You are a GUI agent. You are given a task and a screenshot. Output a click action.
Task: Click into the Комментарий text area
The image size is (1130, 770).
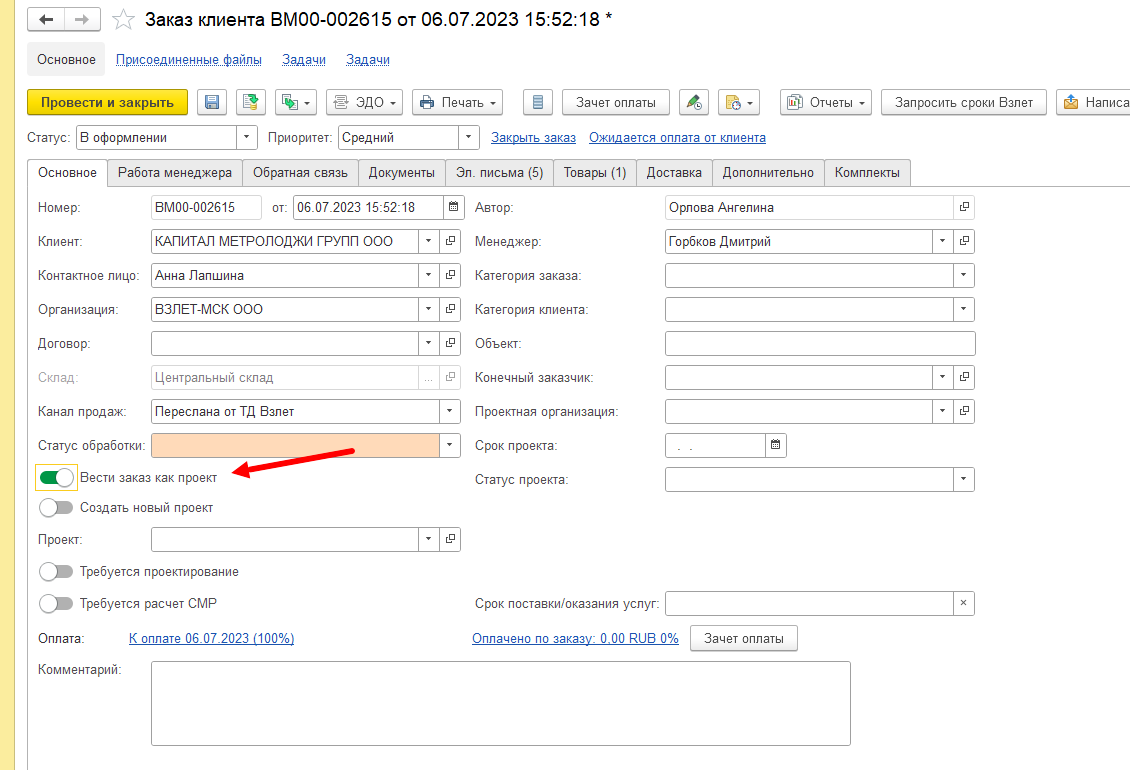[x=501, y=704]
